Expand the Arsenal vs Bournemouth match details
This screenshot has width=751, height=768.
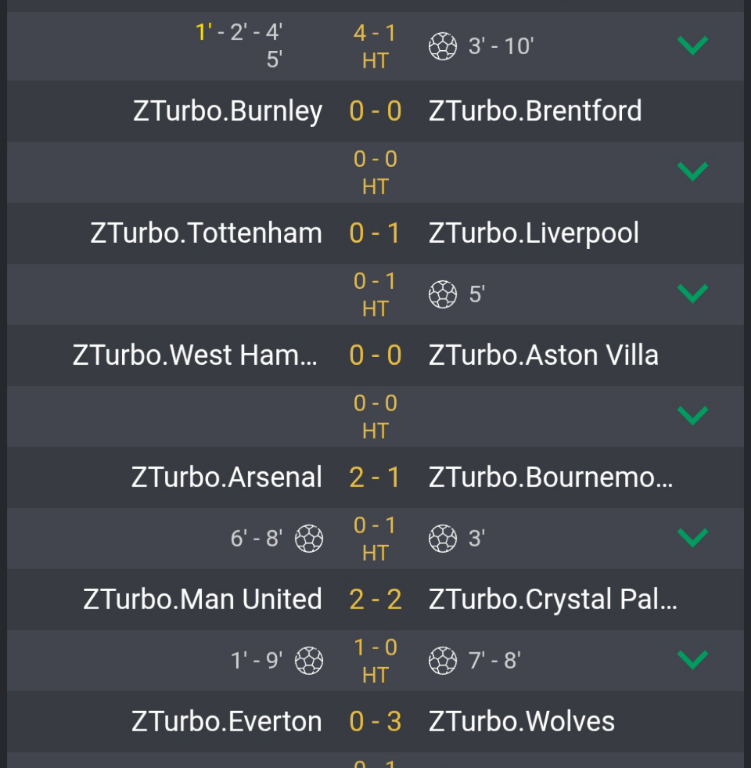coord(692,537)
